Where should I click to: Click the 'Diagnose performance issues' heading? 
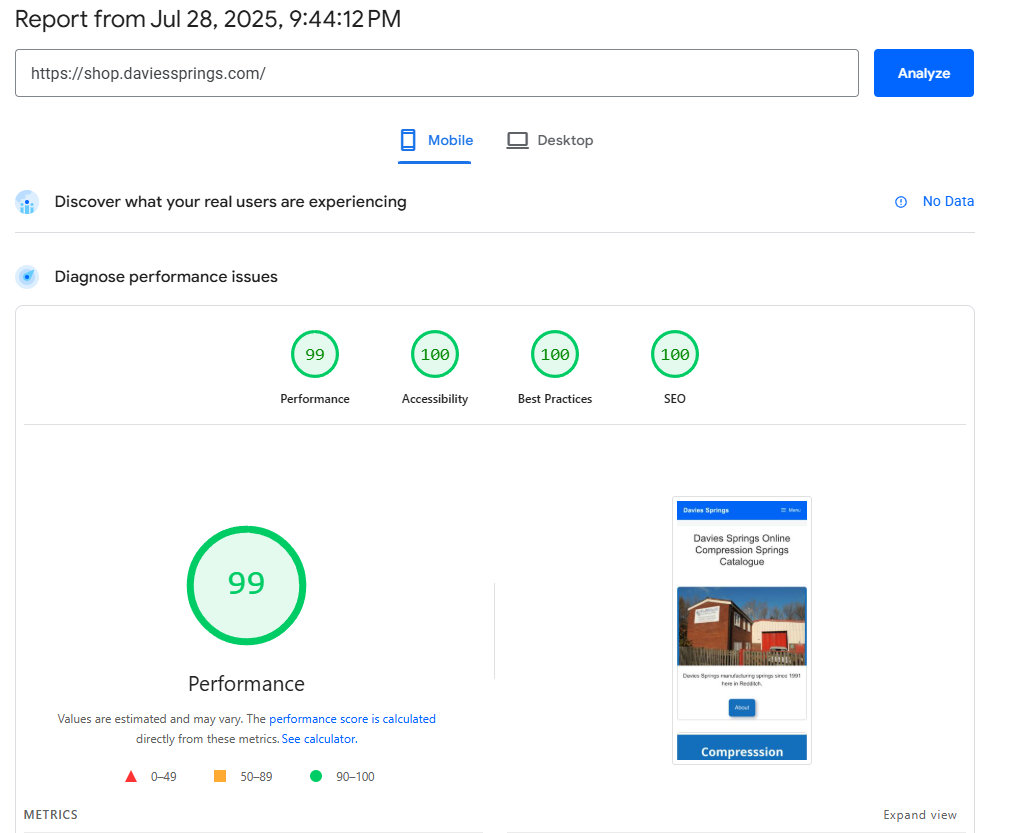(x=166, y=277)
